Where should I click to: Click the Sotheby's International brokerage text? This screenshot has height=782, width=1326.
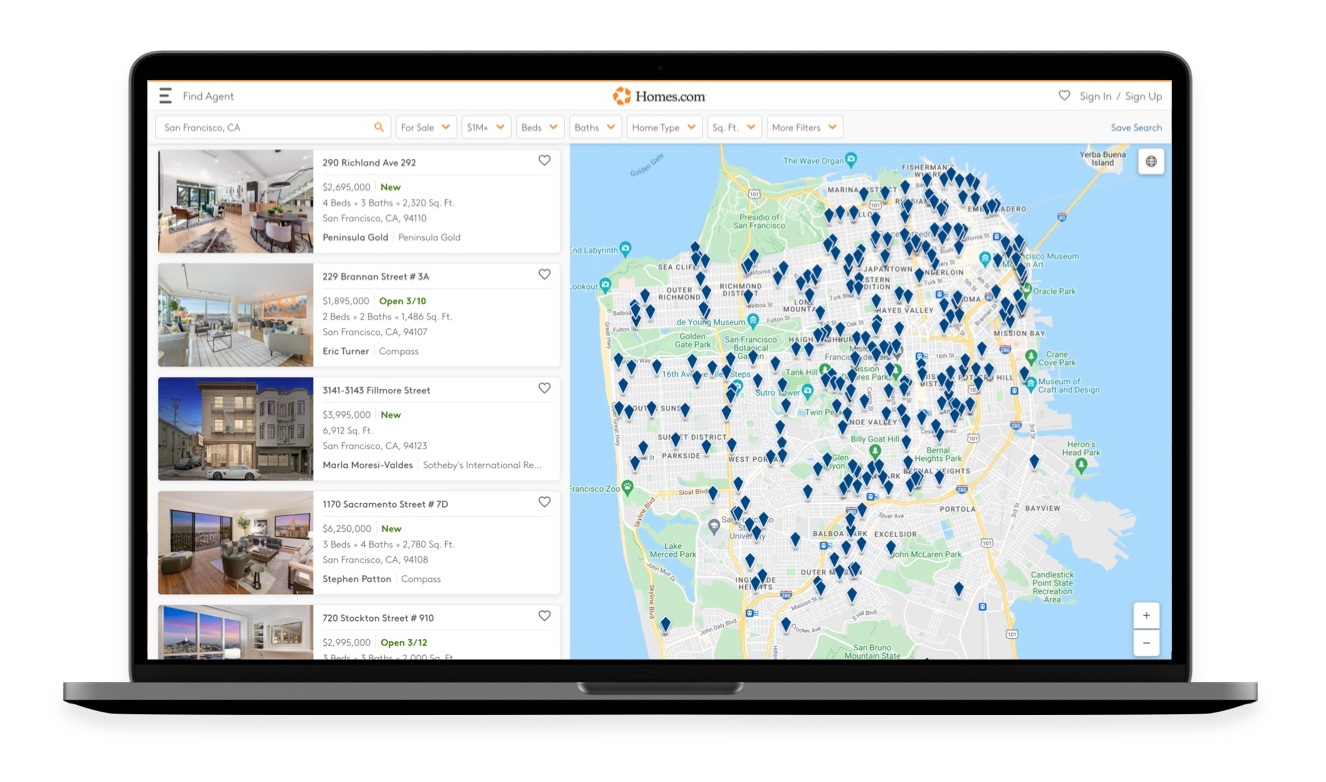coord(482,465)
